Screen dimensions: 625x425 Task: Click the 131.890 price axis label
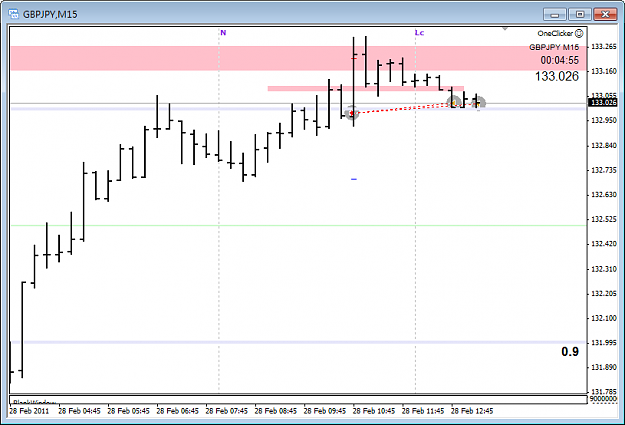point(603,367)
